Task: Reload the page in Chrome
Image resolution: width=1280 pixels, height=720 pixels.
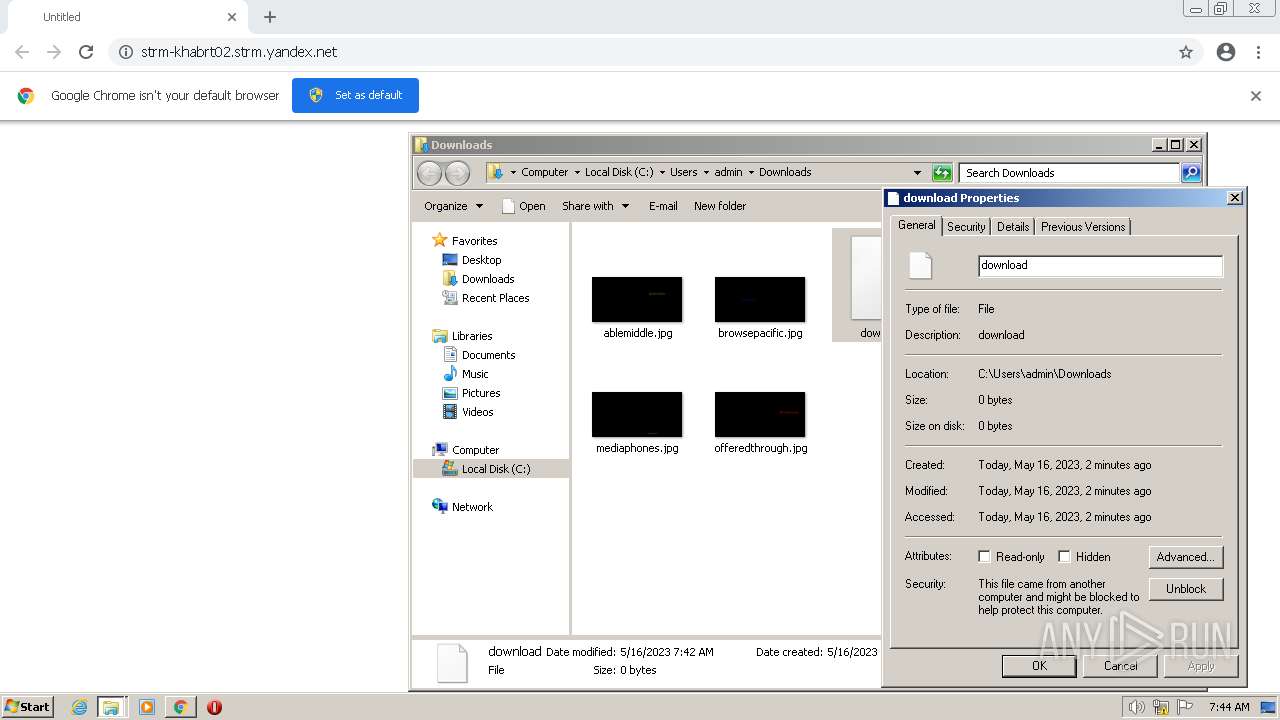Action: point(86,52)
